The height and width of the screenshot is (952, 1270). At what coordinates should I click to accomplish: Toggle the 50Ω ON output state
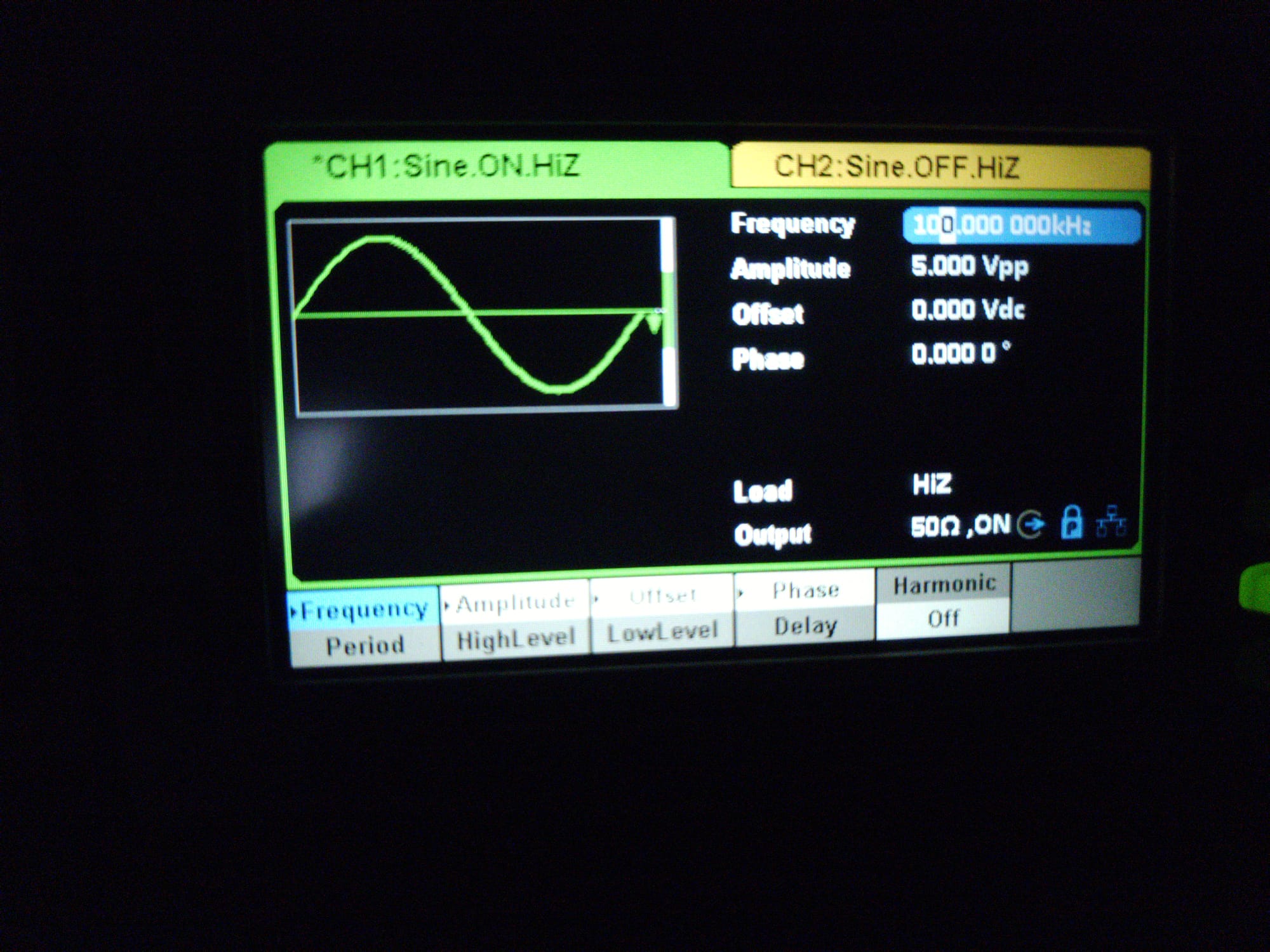960,526
